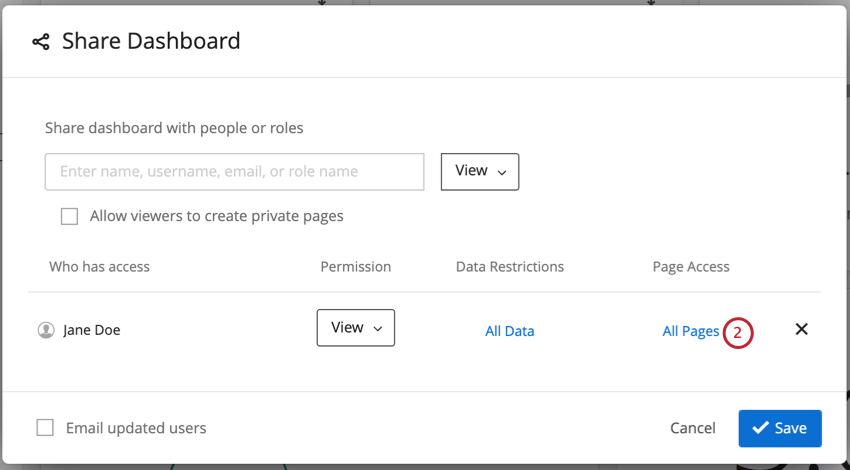Image resolution: width=850 pixels, height=470 pixels.
Task: Save the dashboard sharing settings
Action: coord(780,428)
